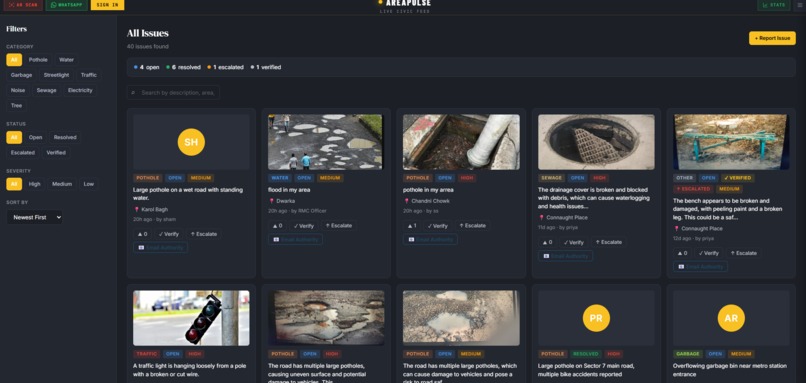
Task: Filter by Traffic category
Action: coord(88,75)
